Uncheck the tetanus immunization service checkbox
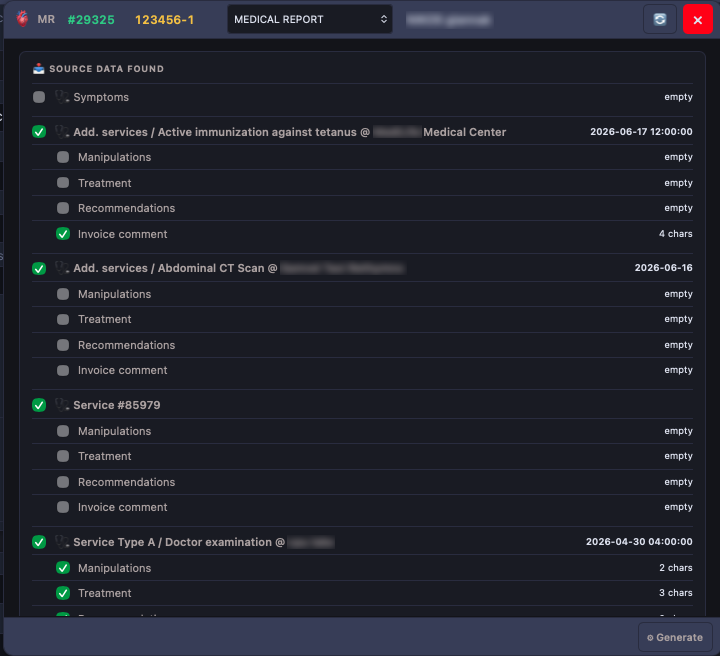This screenshot has width=720, height=656. pyautogui.click(x=39, y=132)
